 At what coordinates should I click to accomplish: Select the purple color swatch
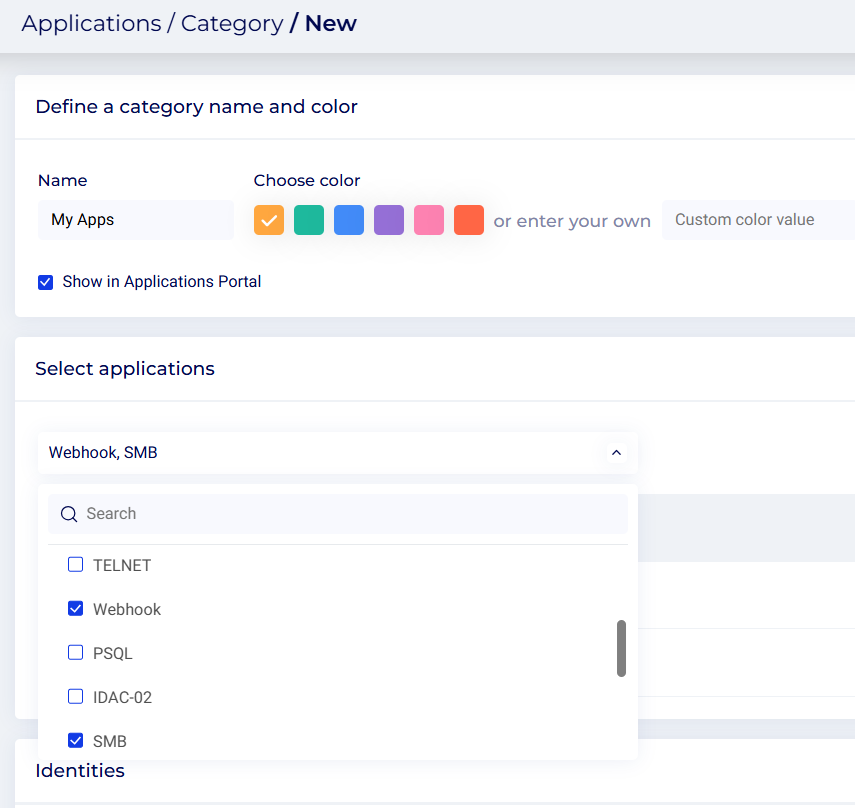pos(389,220)
